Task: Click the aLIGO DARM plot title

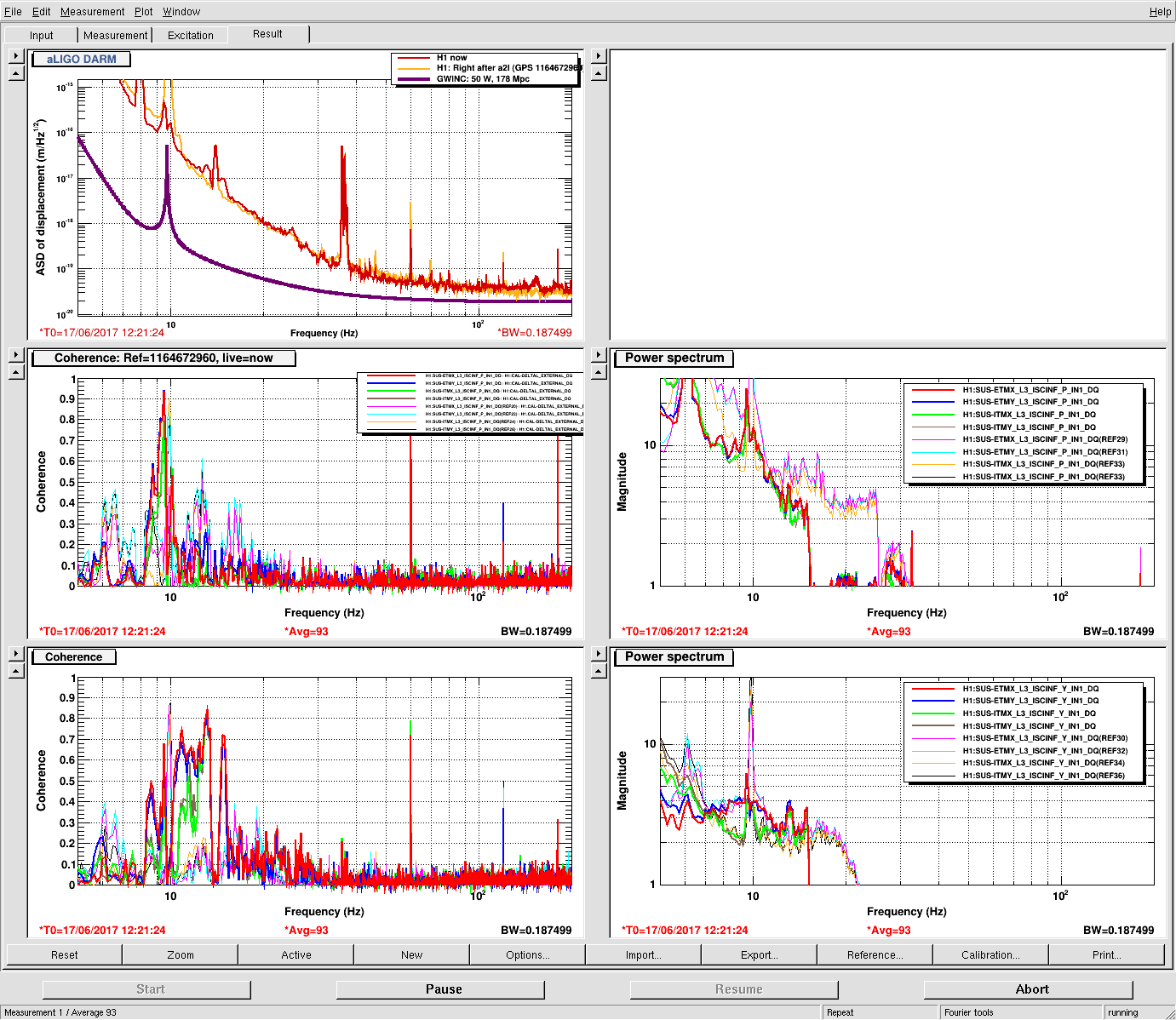Action: (x=81, y=60)
